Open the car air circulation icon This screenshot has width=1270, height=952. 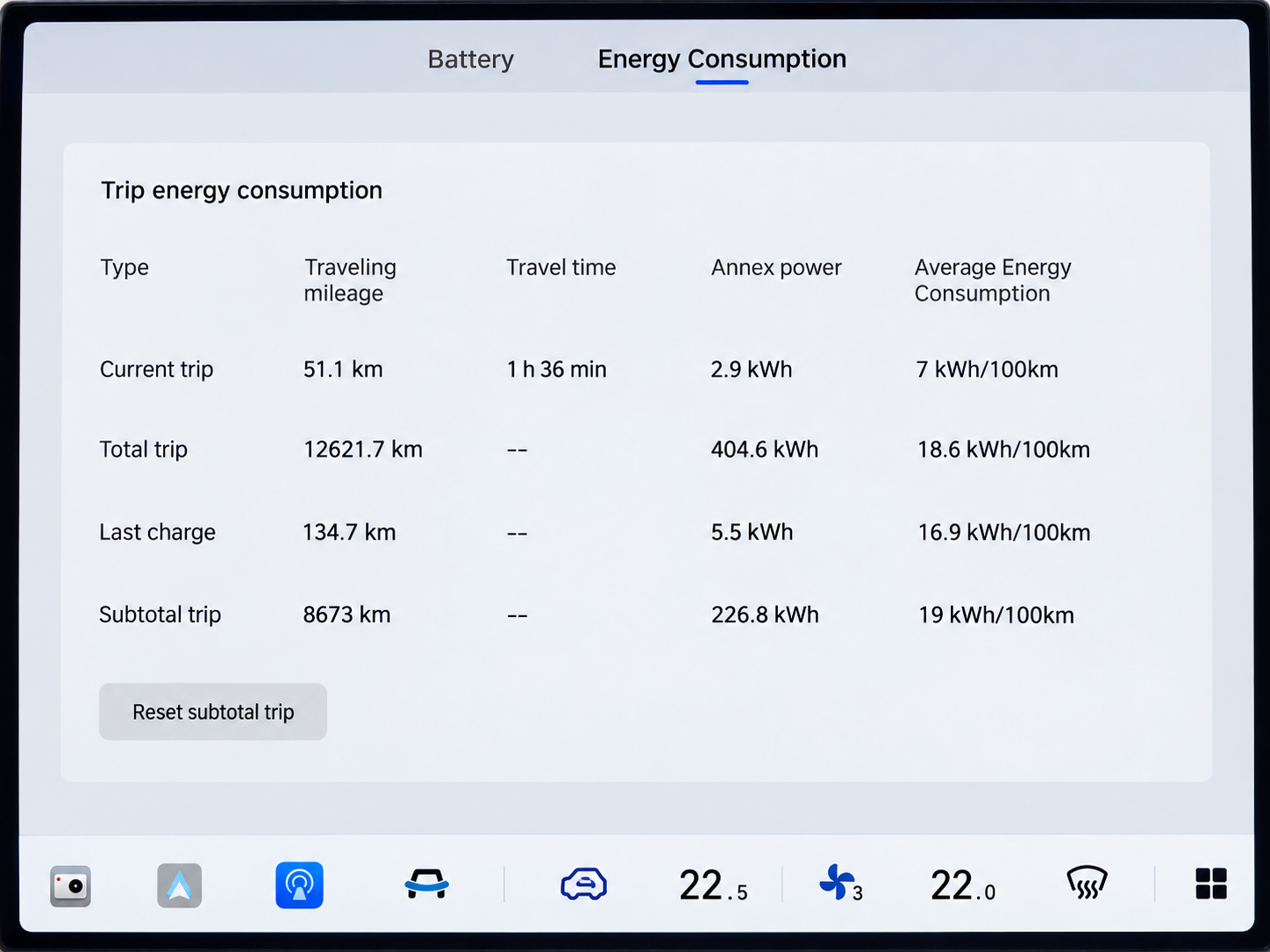[x=584, y=884]
